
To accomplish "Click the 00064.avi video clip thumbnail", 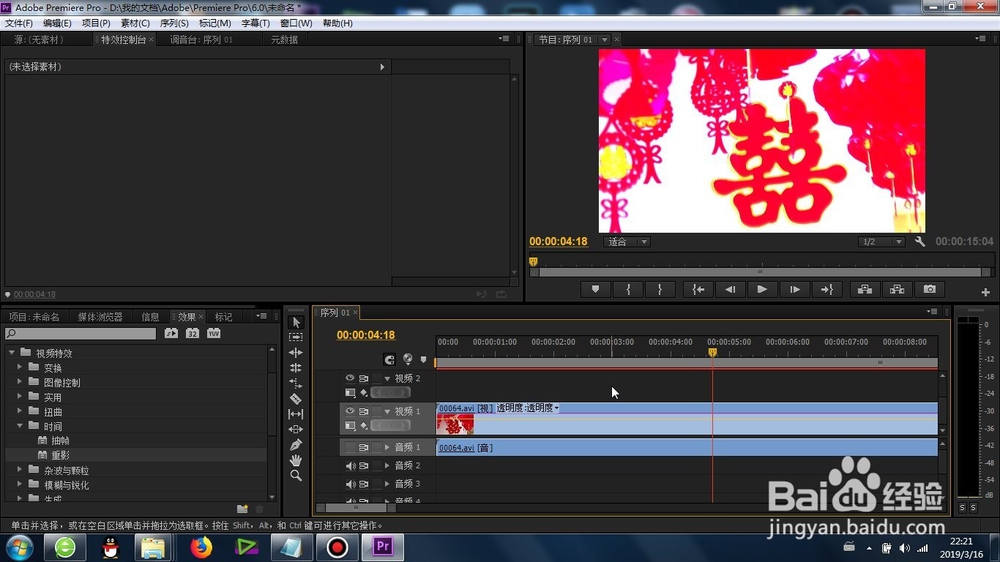I will click(455, 424).
